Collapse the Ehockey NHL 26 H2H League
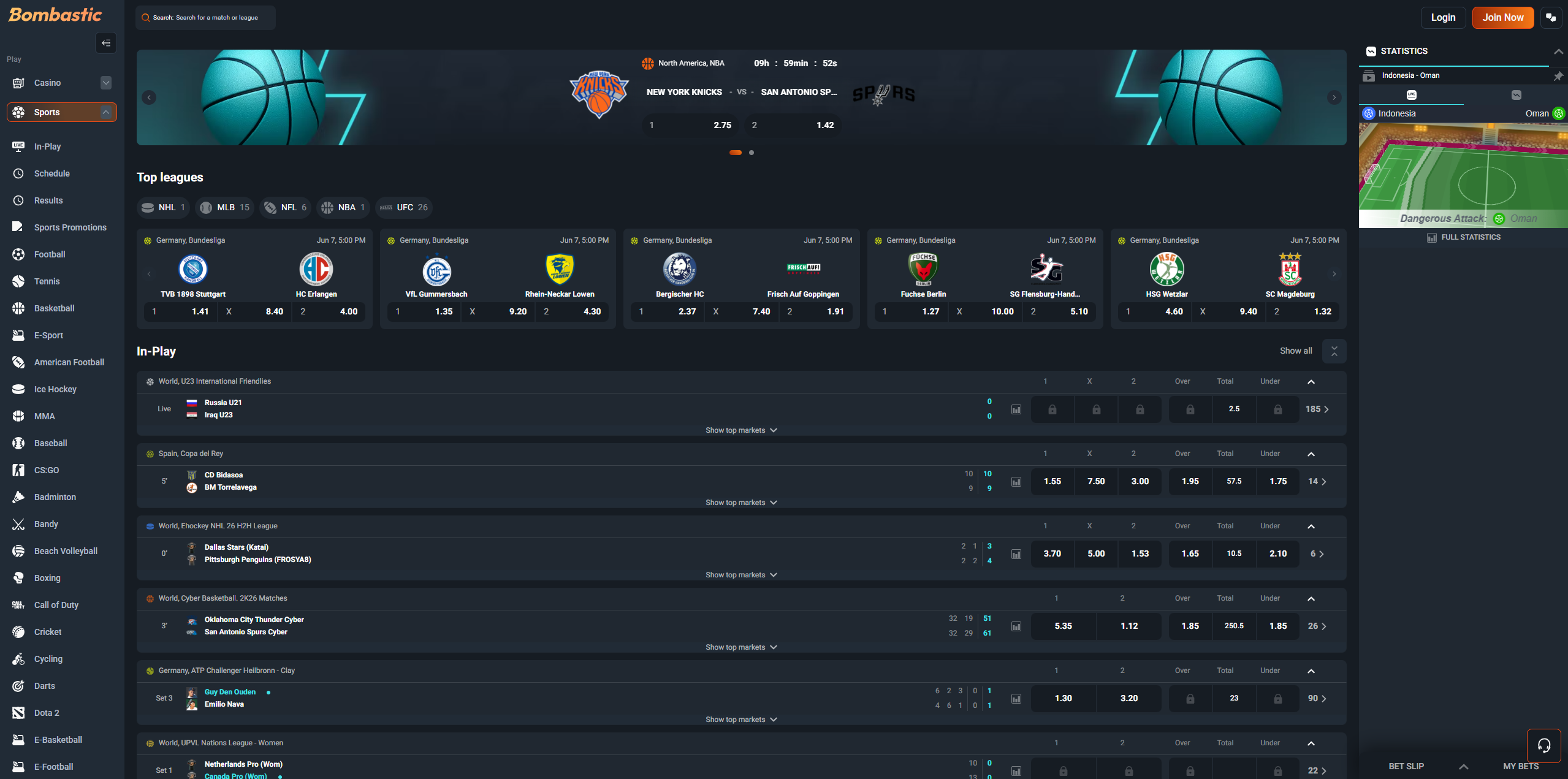Screen dimensions: 1568x779 [x=1311, y=526]
